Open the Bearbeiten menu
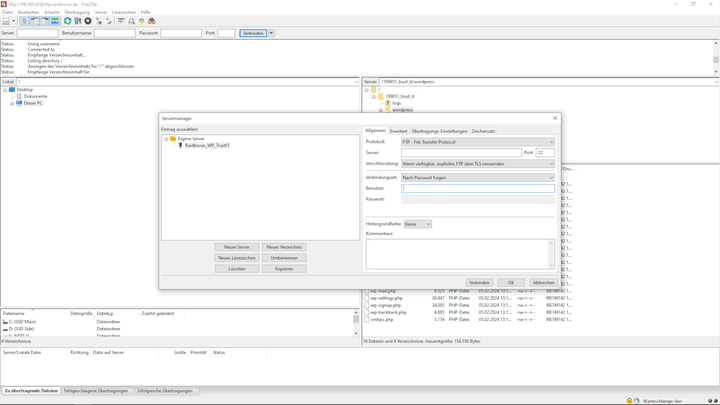The height and width of the screenshot is (405, 720). coord(28,12)
